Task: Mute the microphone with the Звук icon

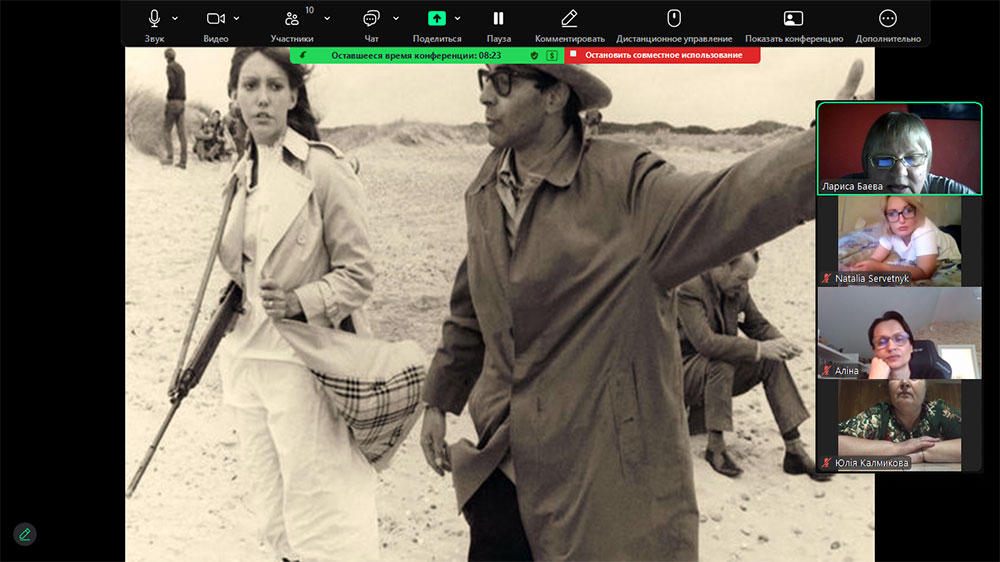Action: tap(154, 18)
